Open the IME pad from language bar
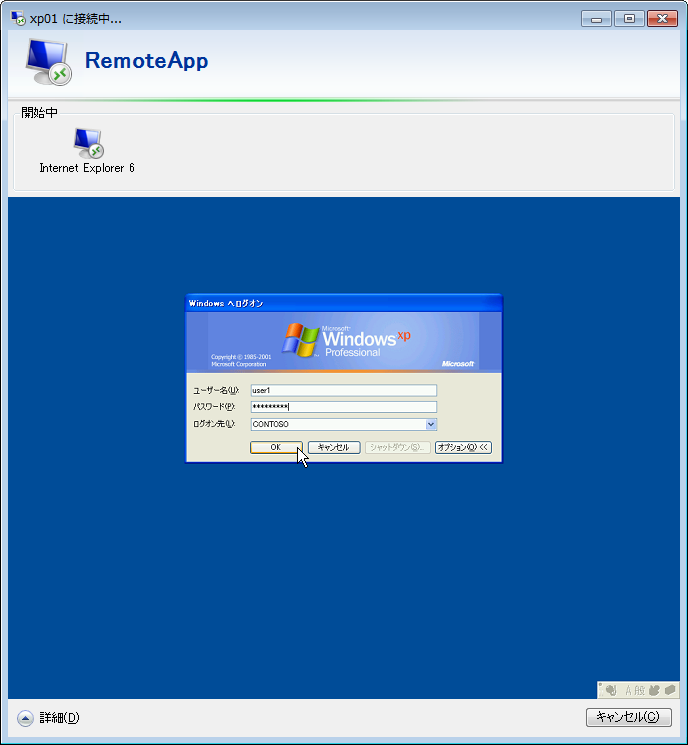Screen dimensions: 688x745 [x=654, y=690]
